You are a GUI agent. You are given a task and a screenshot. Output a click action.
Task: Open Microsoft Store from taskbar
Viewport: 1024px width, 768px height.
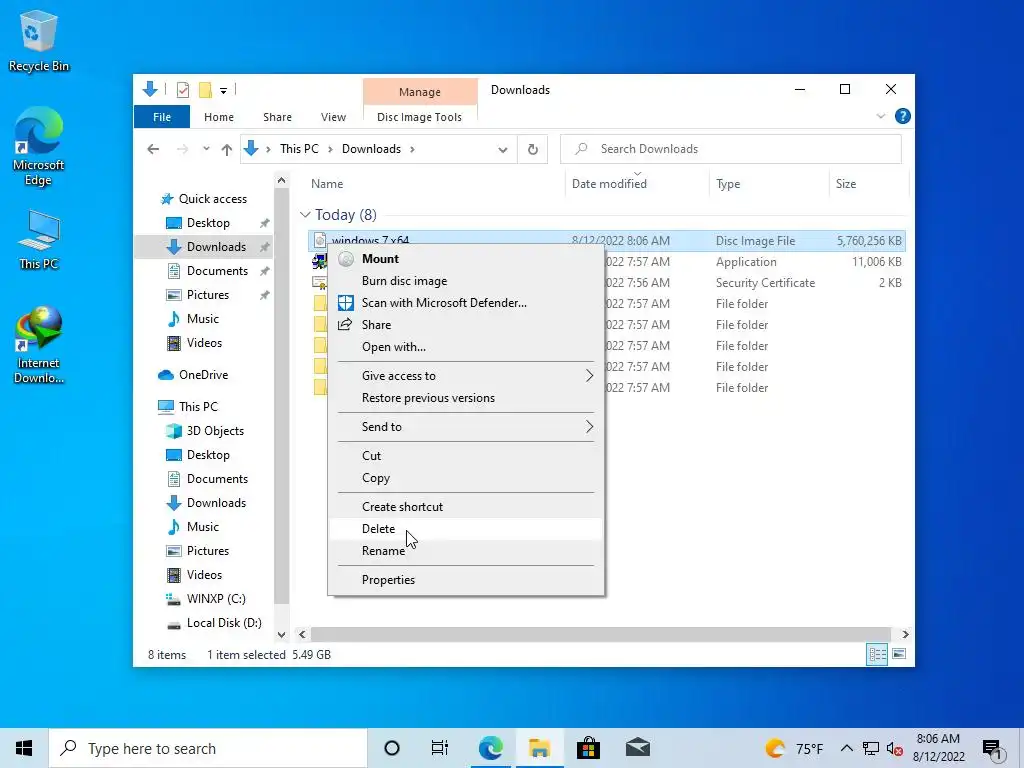pyautogui.click(x=588, y=748)
